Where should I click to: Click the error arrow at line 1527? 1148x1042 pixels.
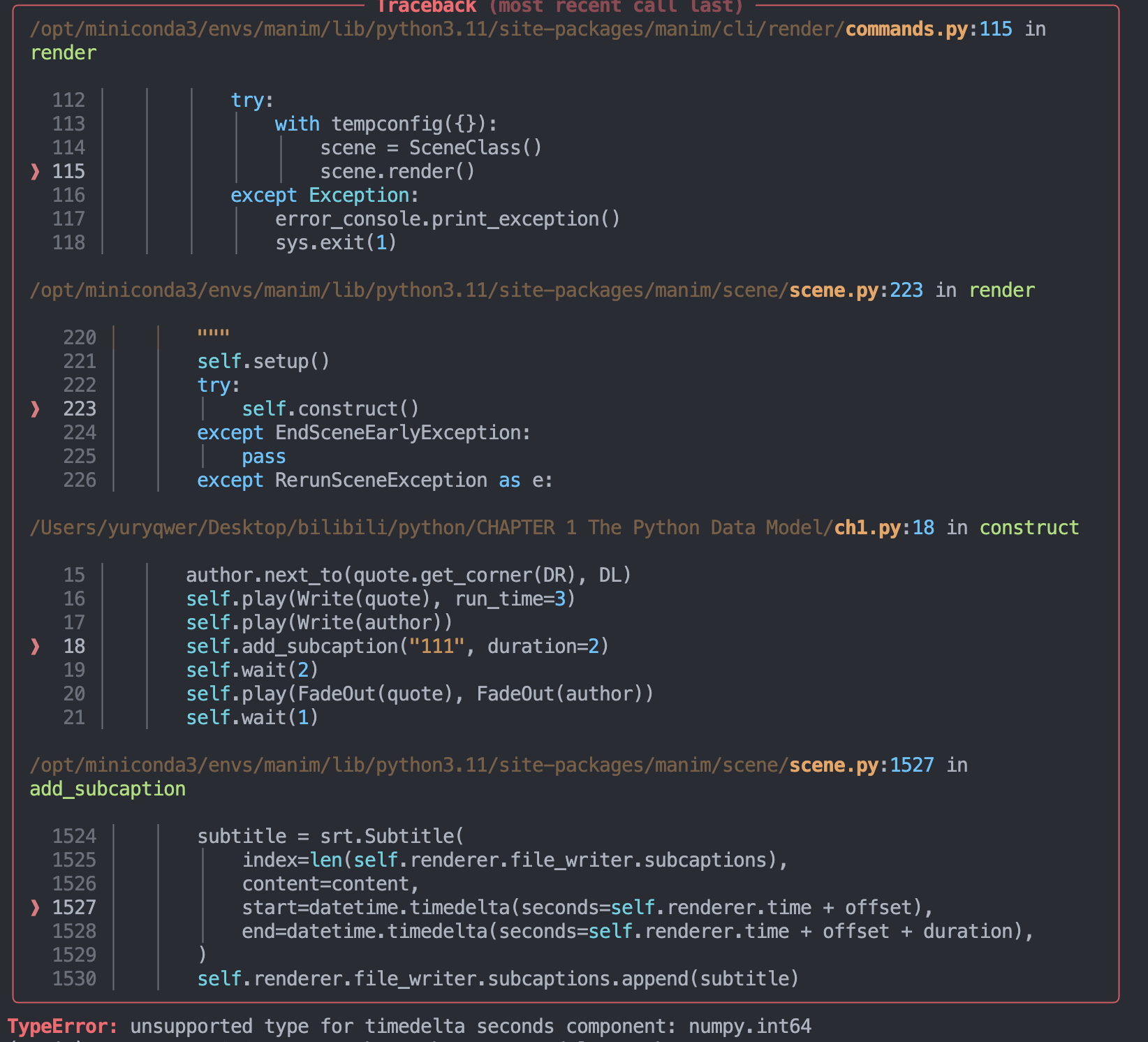click(x=34, y=907)
